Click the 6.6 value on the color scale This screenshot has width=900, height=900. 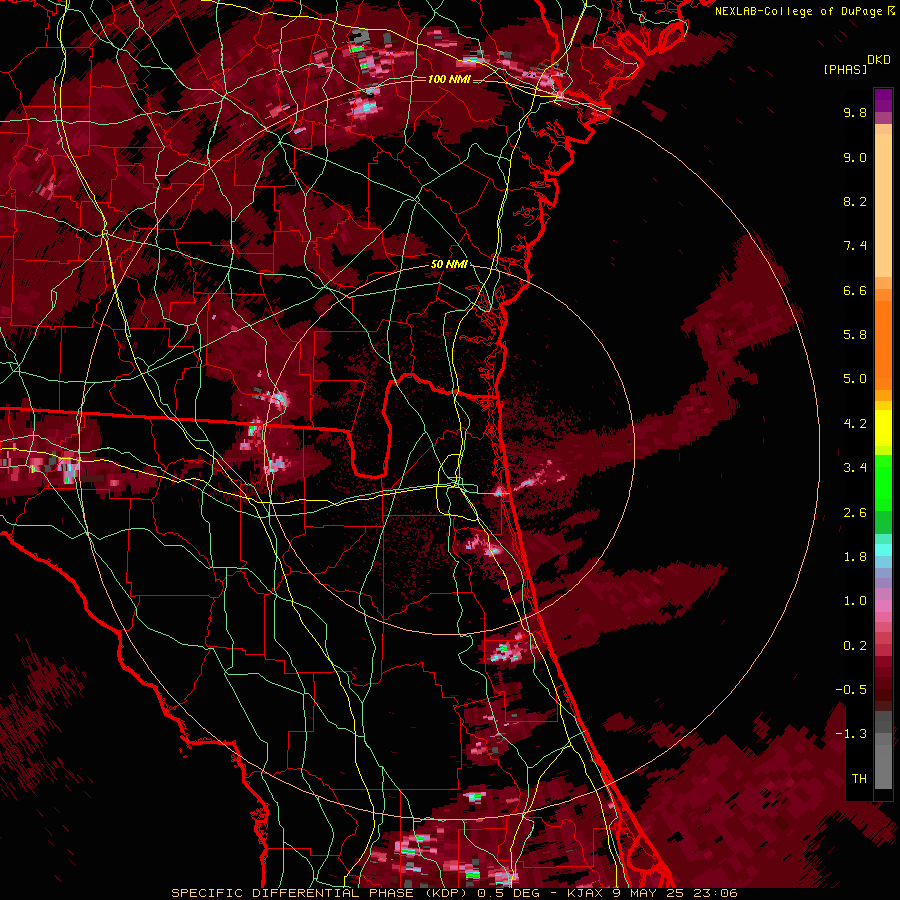[855, 290]
